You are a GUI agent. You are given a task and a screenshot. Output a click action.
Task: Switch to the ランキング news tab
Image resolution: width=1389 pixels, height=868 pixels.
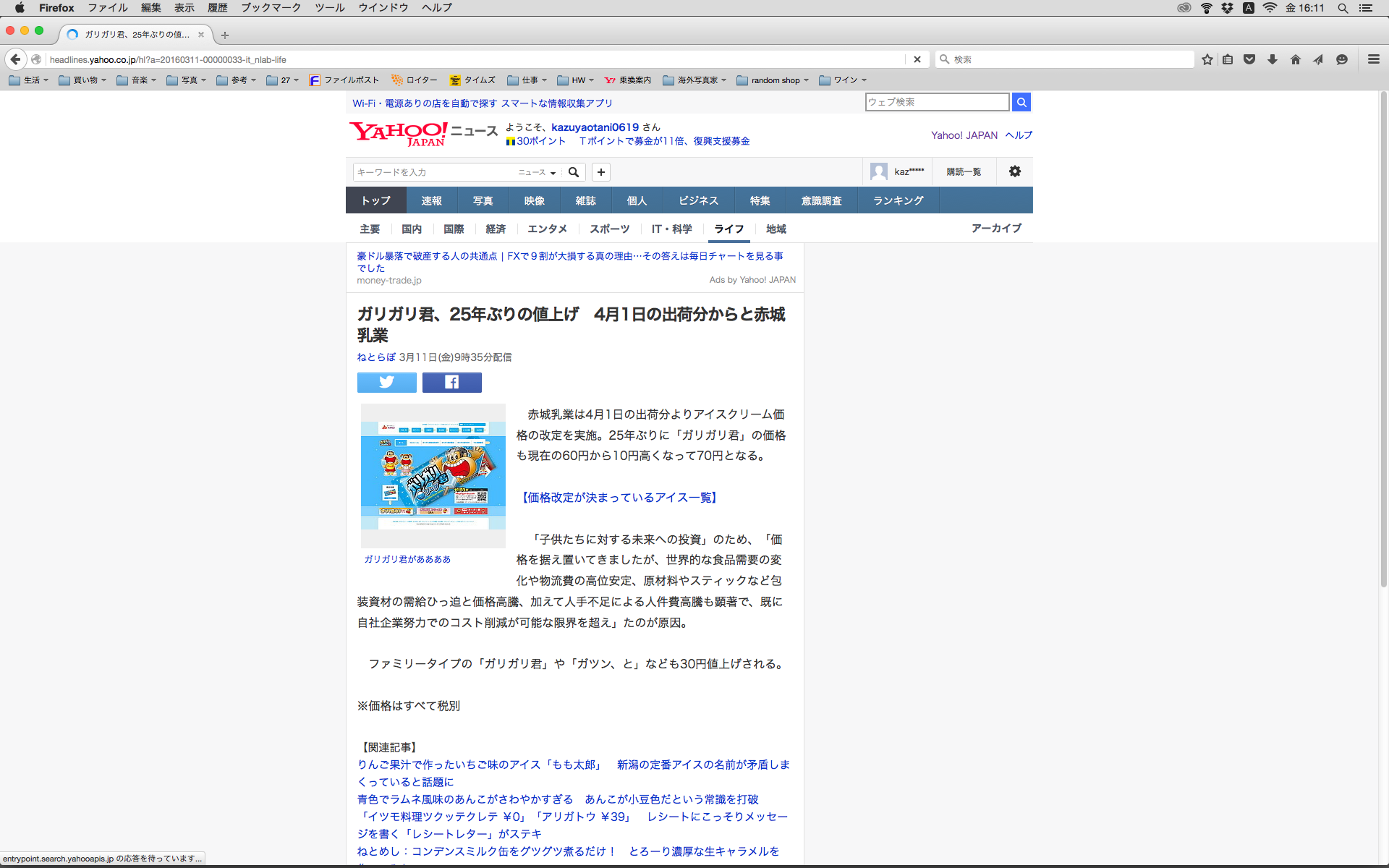(x=898, y=200)
